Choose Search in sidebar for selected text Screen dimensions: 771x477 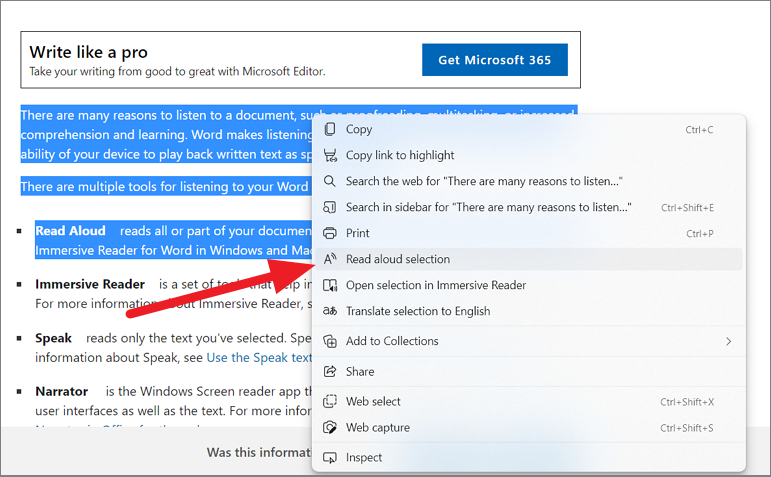coord(529,207)
